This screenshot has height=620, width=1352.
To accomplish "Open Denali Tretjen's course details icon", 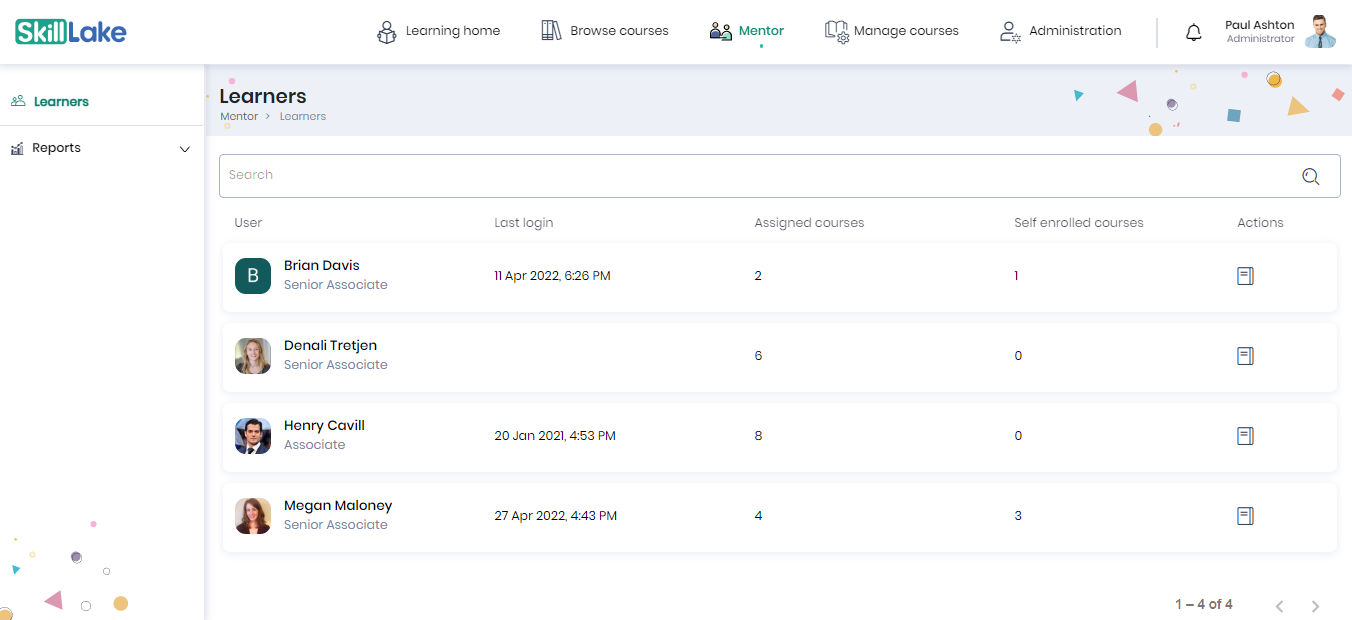I will (1245, 356).
